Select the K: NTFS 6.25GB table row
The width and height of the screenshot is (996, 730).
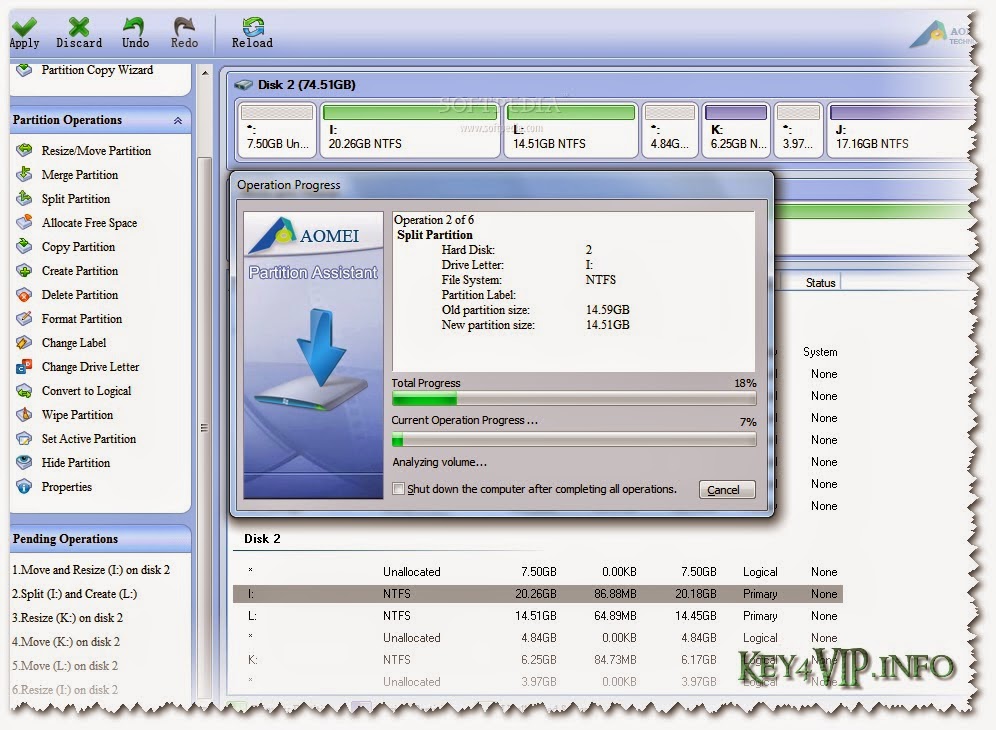coord(537,659)
